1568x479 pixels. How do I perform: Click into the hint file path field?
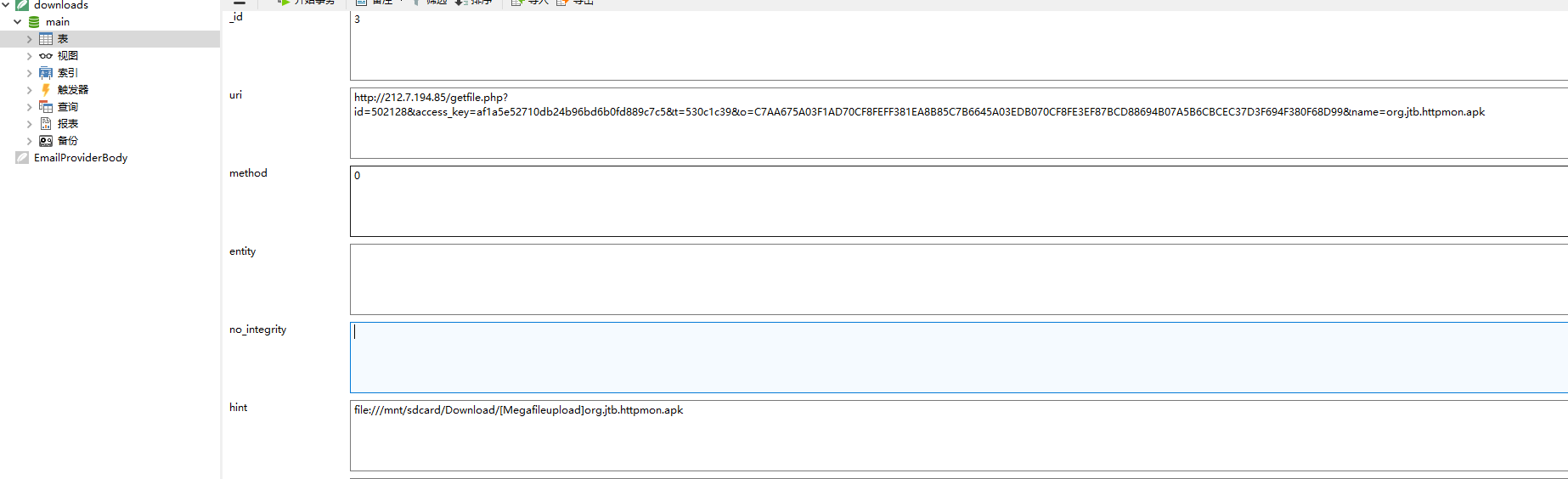[959, 436]
